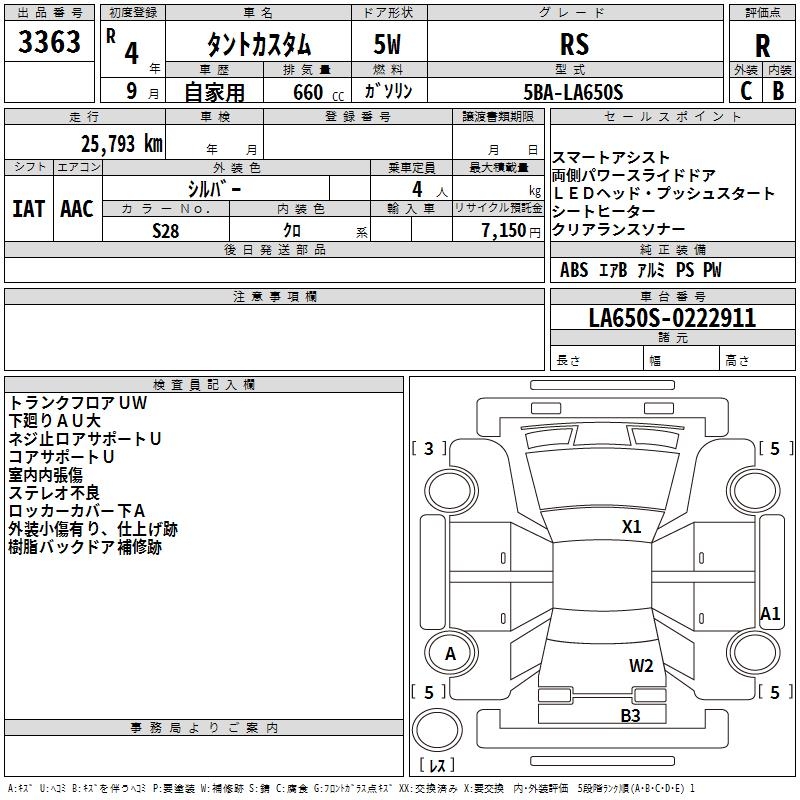The width and height of the screenshot is (800, 800).
Task: Select the car name タントカスタム
Action: pyautogui.click(x=258, y=45)
